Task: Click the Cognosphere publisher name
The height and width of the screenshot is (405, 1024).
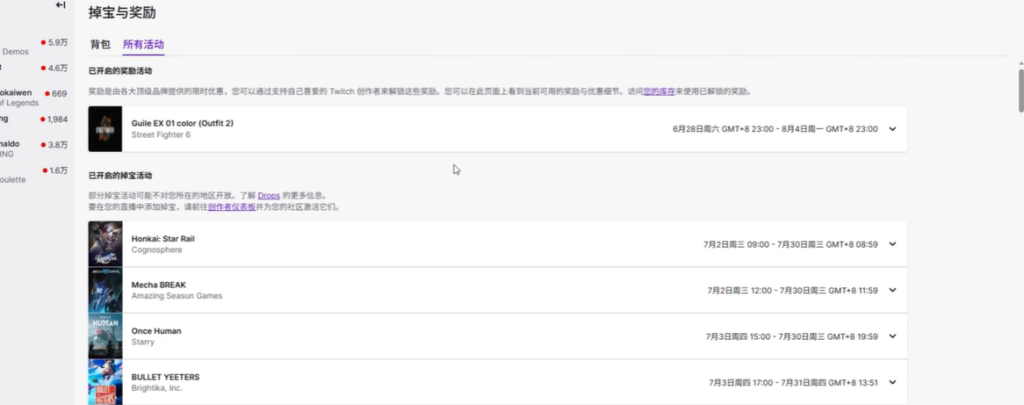Action: coord(157,250)
